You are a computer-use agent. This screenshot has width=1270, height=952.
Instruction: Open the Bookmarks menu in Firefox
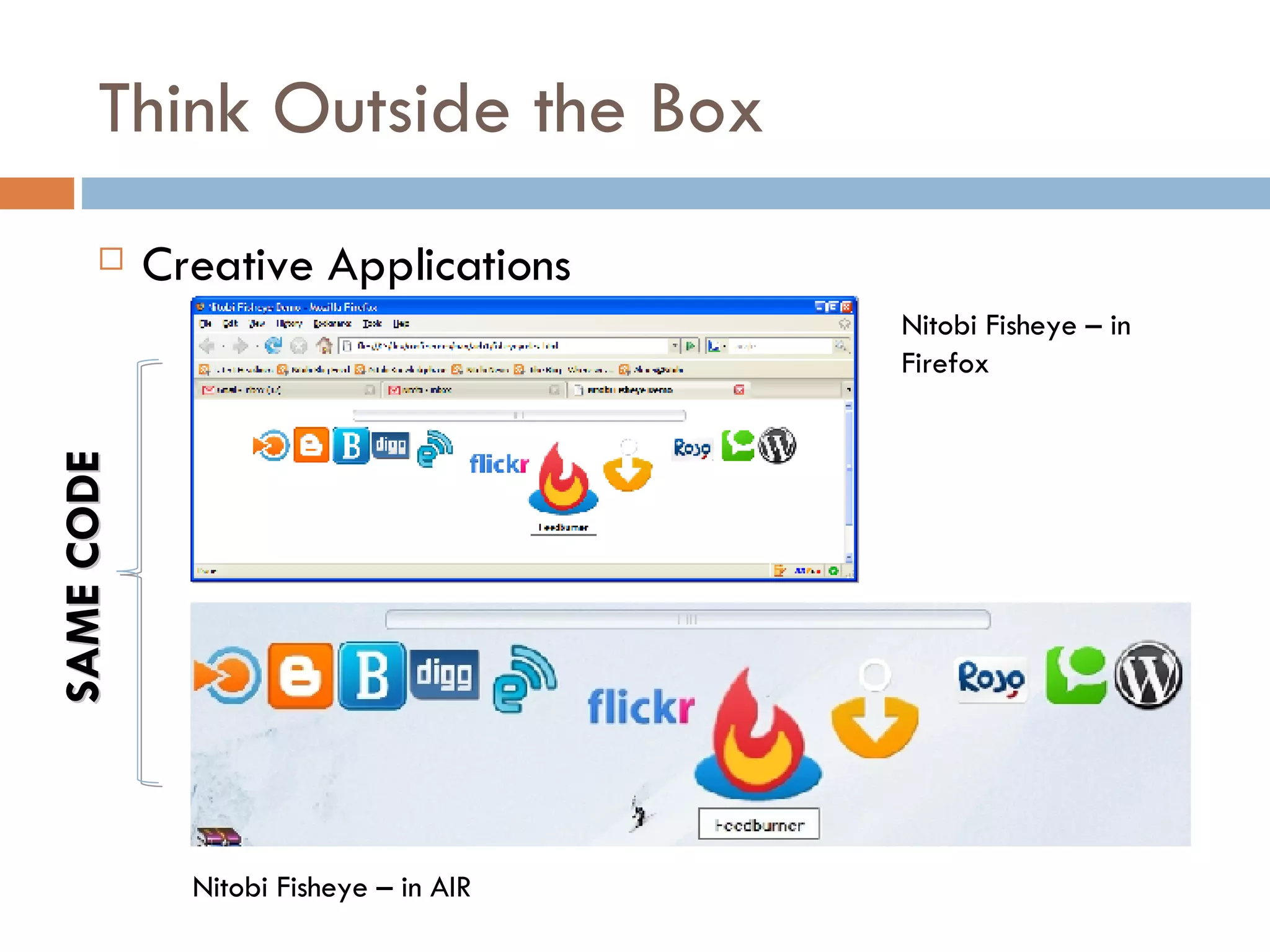(332, 324)
